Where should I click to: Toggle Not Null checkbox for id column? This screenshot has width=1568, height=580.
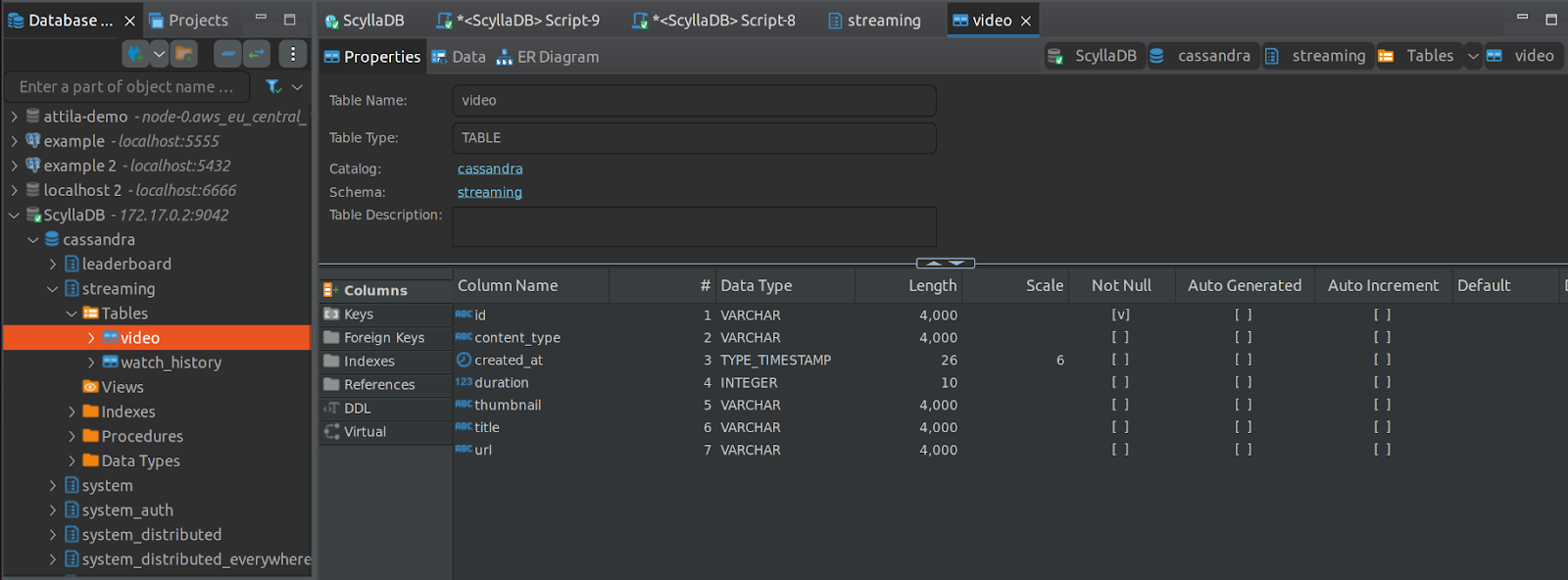(x=1120, y=314)
